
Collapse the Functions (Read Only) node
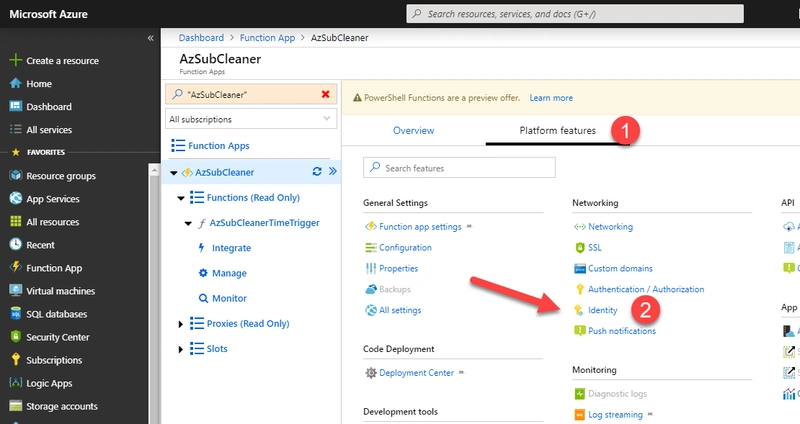click(181, 198)
